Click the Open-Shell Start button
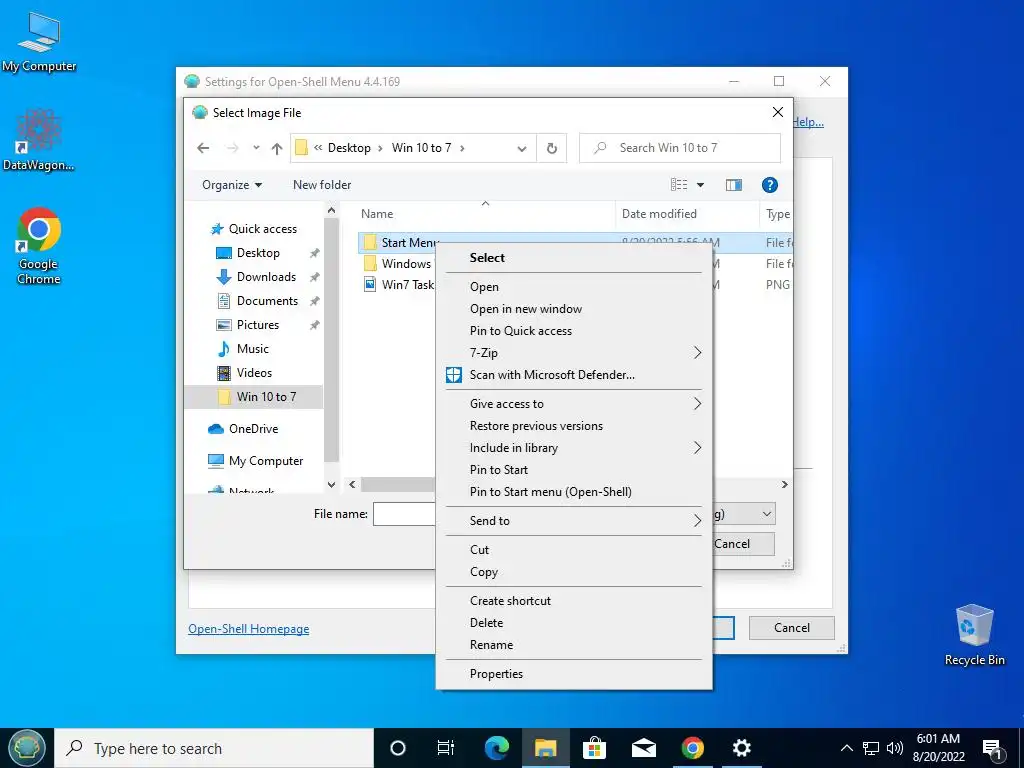The height and width of the screenshot is (768, 1024). 26,748
